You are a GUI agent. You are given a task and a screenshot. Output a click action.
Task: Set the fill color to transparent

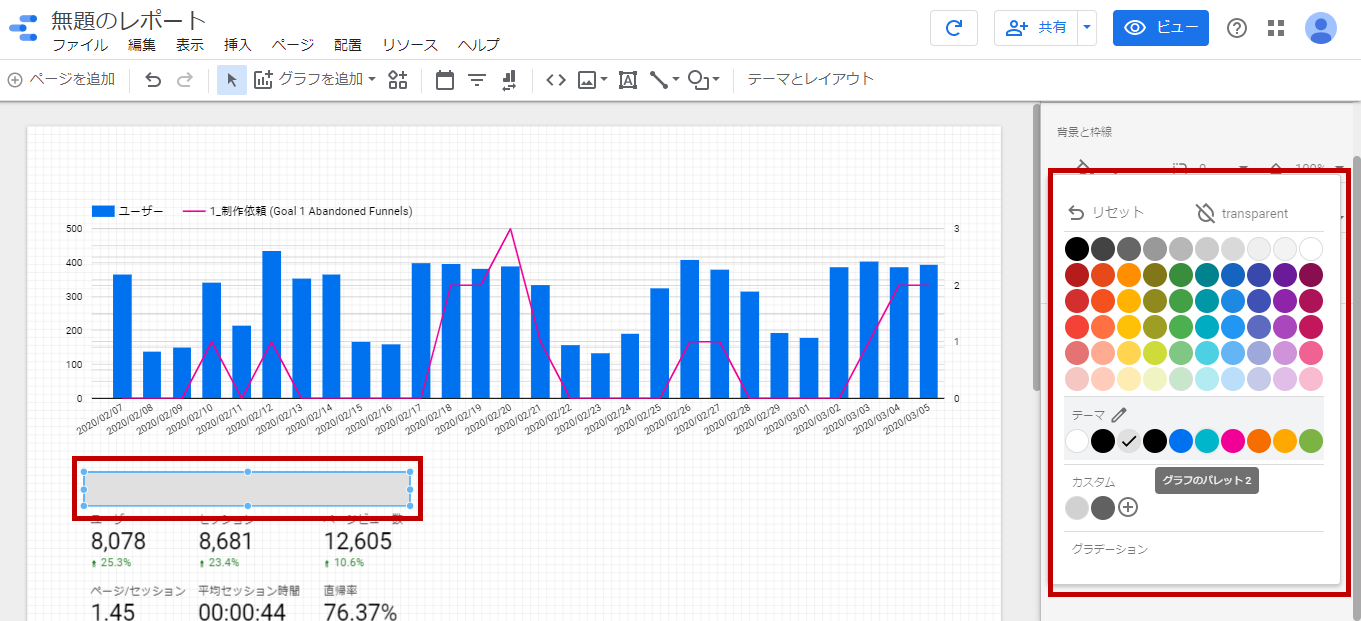pyautogui.click(x=1242, y=213)
